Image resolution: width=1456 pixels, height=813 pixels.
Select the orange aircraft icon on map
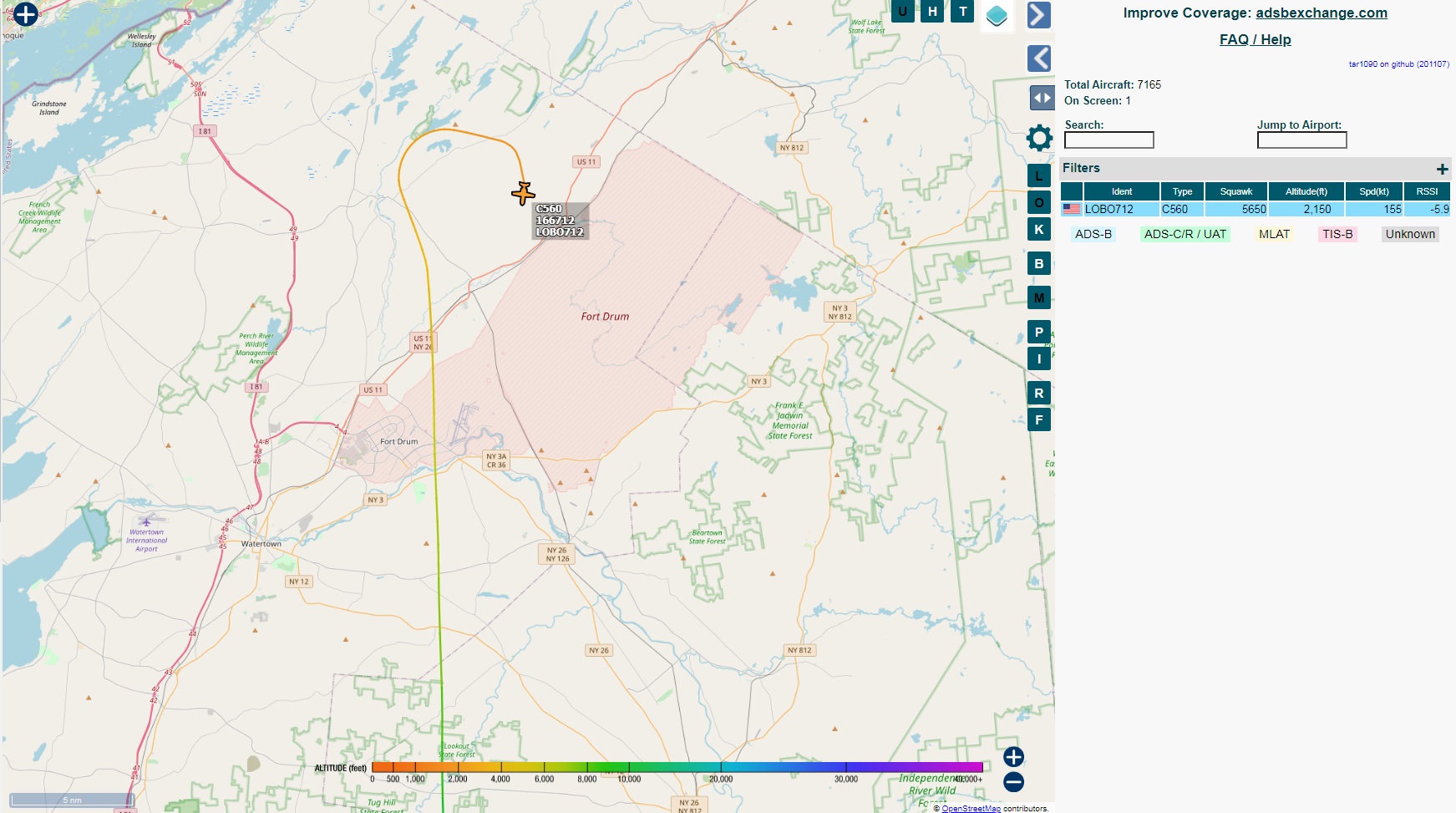523,193
